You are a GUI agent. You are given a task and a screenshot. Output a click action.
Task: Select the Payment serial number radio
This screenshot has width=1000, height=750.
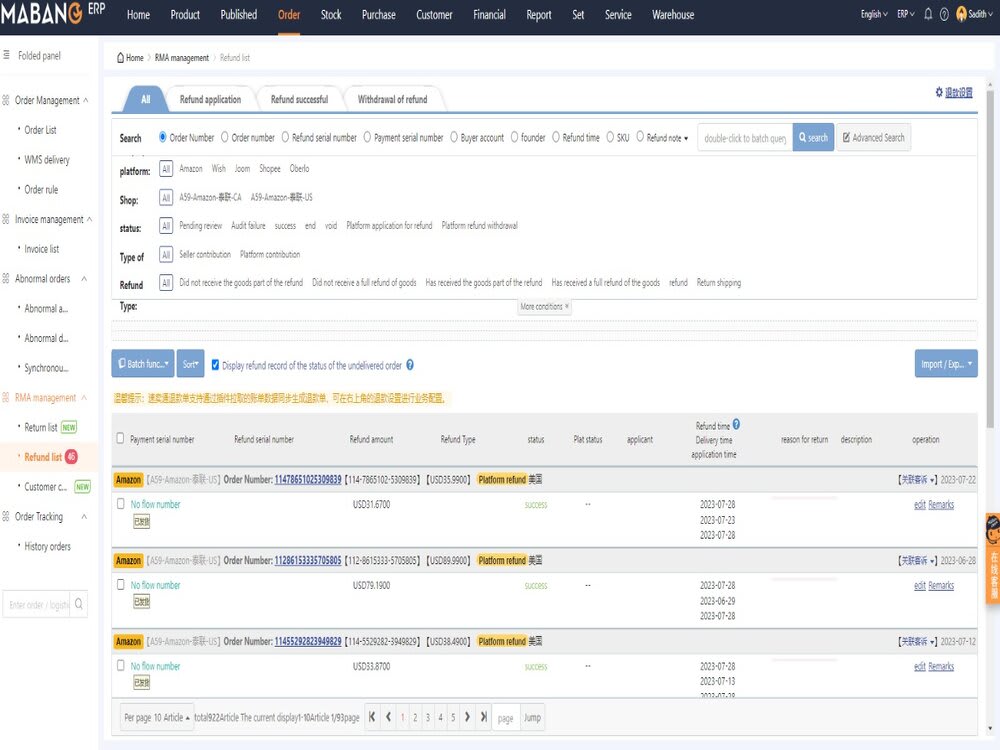(x=367, y=136)
